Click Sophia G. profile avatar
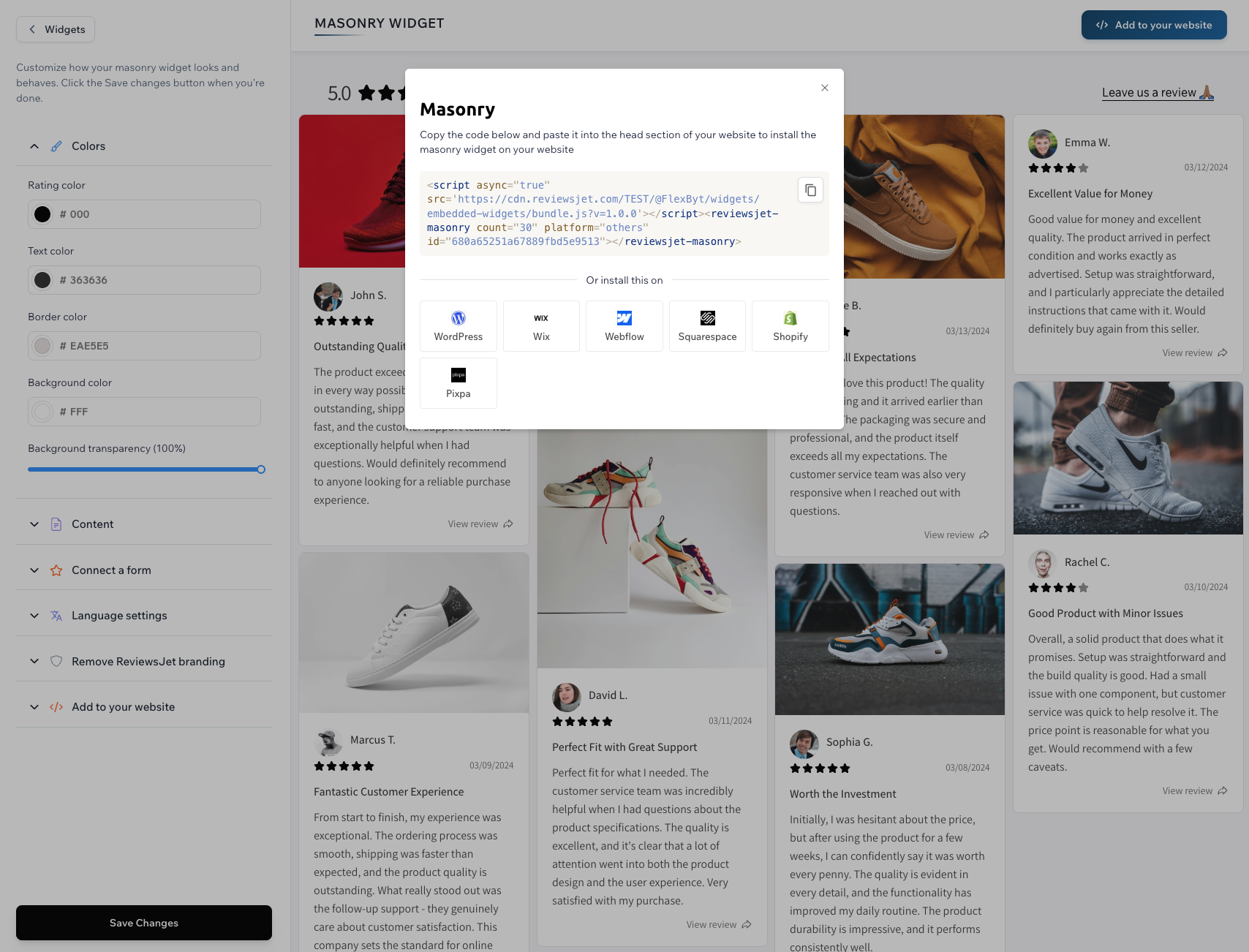The image size is (1249, 952). click(x=804, y=744)
